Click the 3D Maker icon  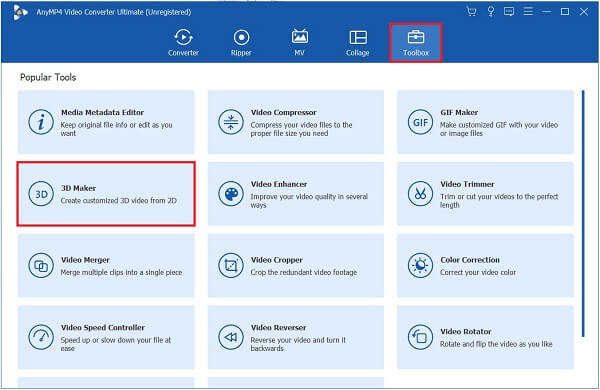tap(41, 194)
